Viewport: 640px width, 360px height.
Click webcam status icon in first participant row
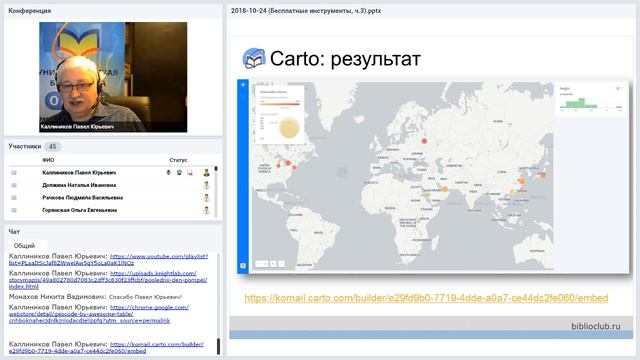(179, 173)
